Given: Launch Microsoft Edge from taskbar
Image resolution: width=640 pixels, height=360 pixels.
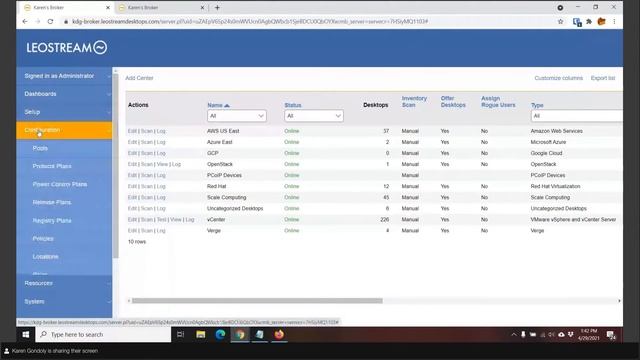Looking at the screenshot, I should click(220, 335).
